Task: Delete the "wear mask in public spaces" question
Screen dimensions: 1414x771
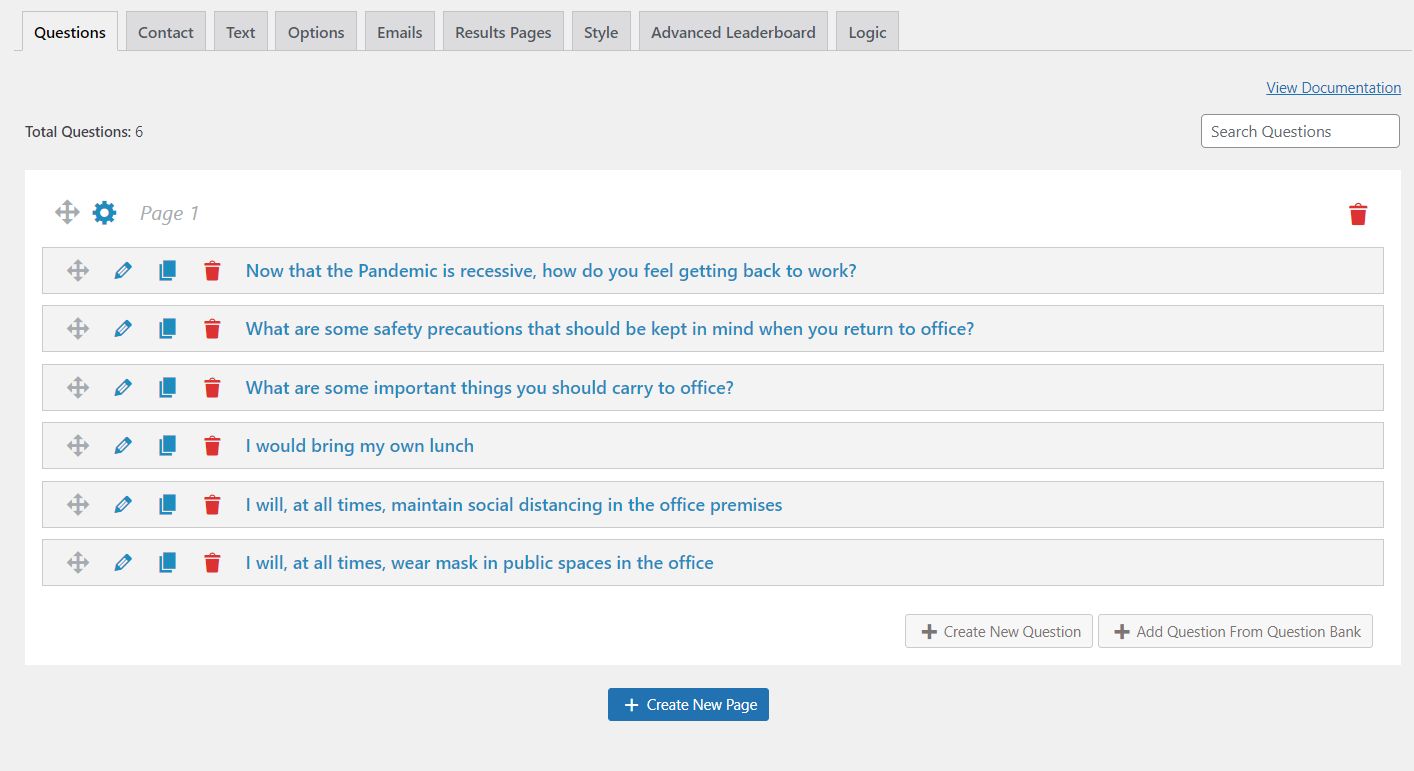Action: coord(212,562)
